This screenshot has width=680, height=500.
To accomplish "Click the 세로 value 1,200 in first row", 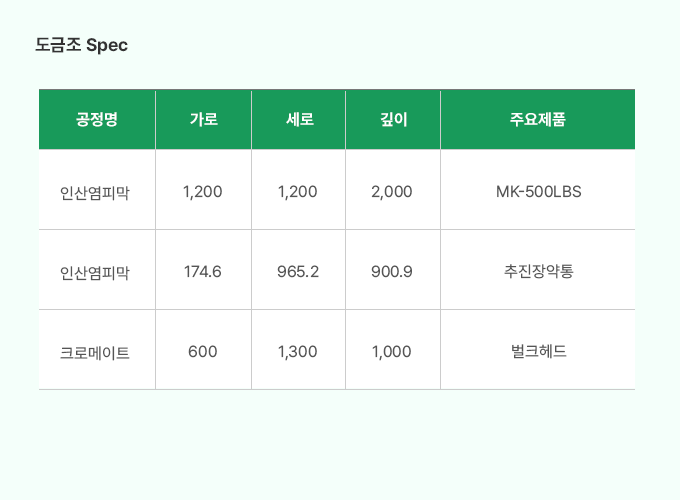I will pyautogui.click(x=298, y=191).
